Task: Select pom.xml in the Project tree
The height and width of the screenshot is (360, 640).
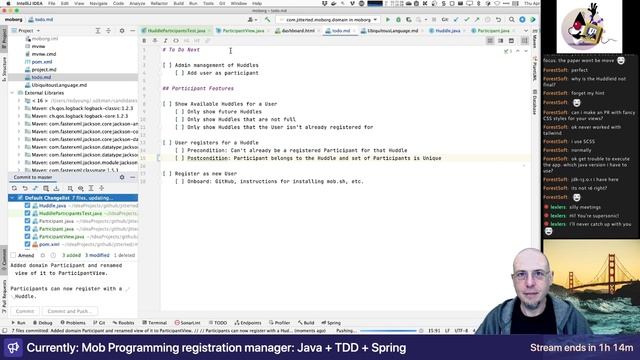Action: (42, 62)
